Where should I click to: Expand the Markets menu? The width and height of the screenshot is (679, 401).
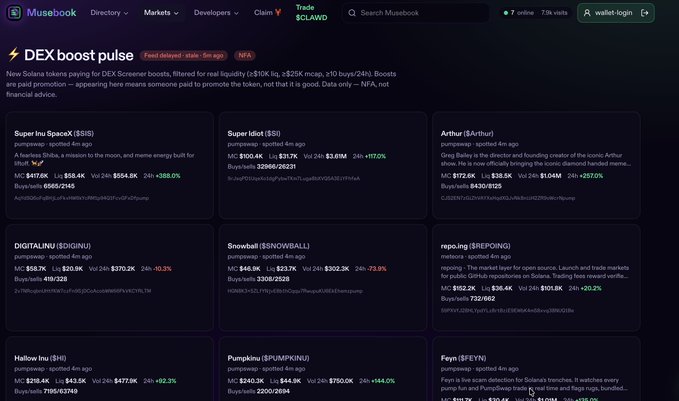(161, 13)
